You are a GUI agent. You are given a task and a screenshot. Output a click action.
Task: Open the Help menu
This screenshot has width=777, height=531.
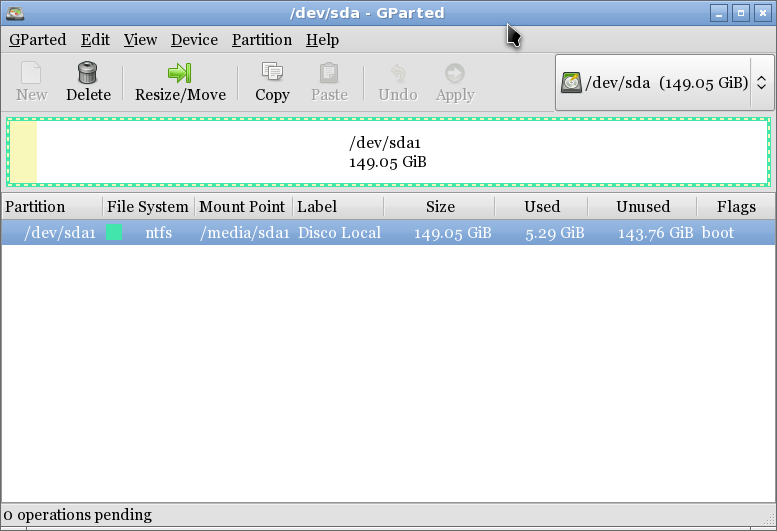pyautogui.click(x=322, y=40)
